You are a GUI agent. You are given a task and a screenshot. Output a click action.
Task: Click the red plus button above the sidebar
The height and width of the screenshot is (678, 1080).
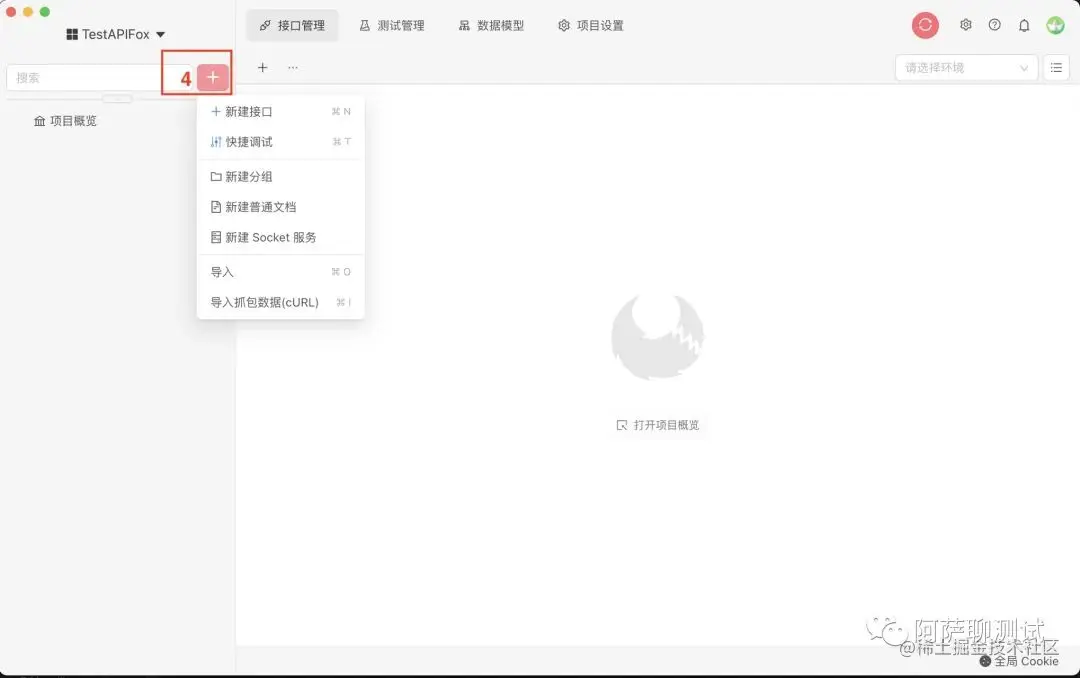(x=210, y=75)
